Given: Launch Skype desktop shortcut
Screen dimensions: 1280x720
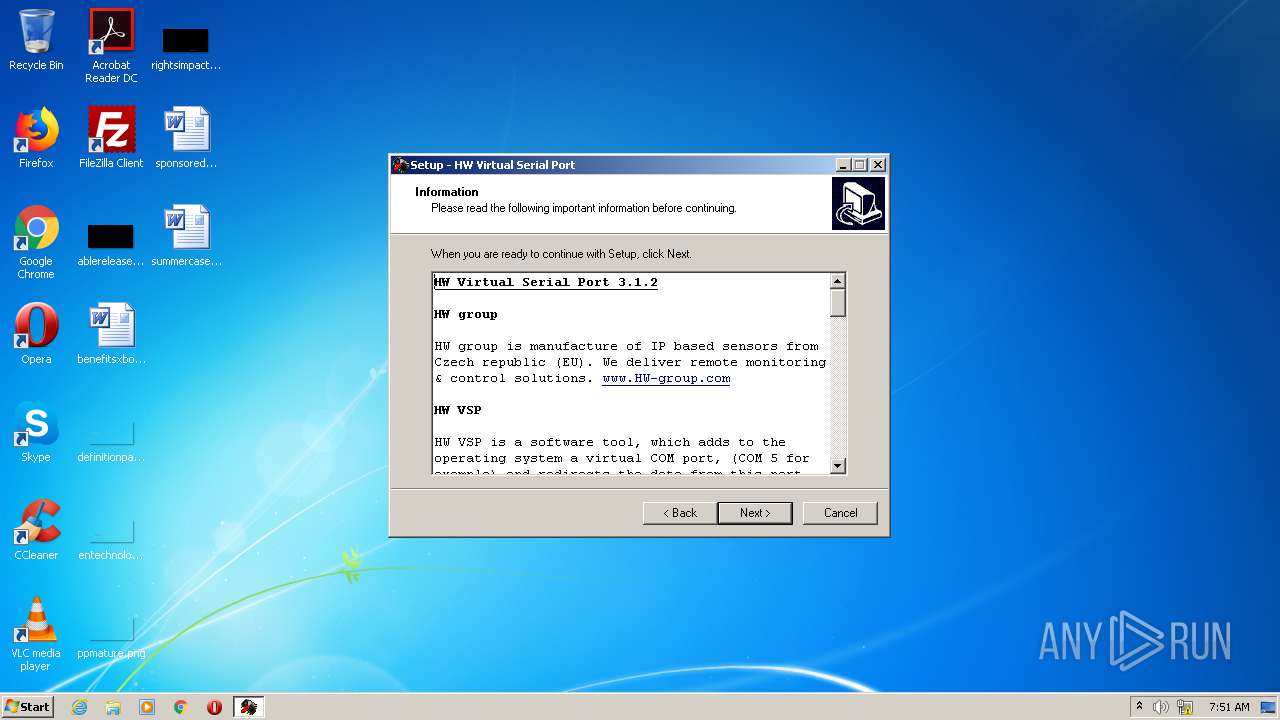Looking at the screenshot, I should [36, 432].
